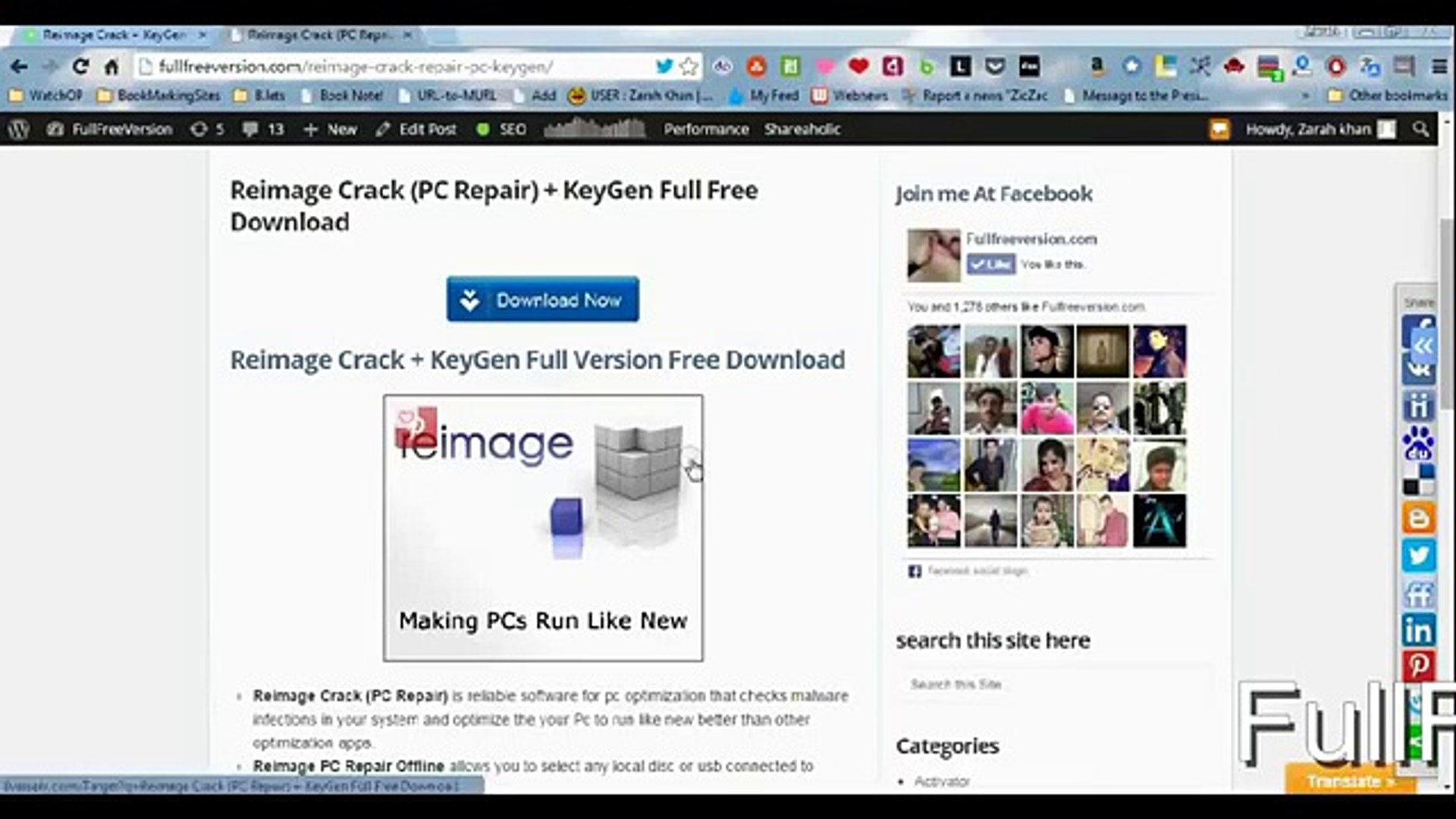Share on LinkedIn from side bar

pyautogui.click(x=1418, y=630)
